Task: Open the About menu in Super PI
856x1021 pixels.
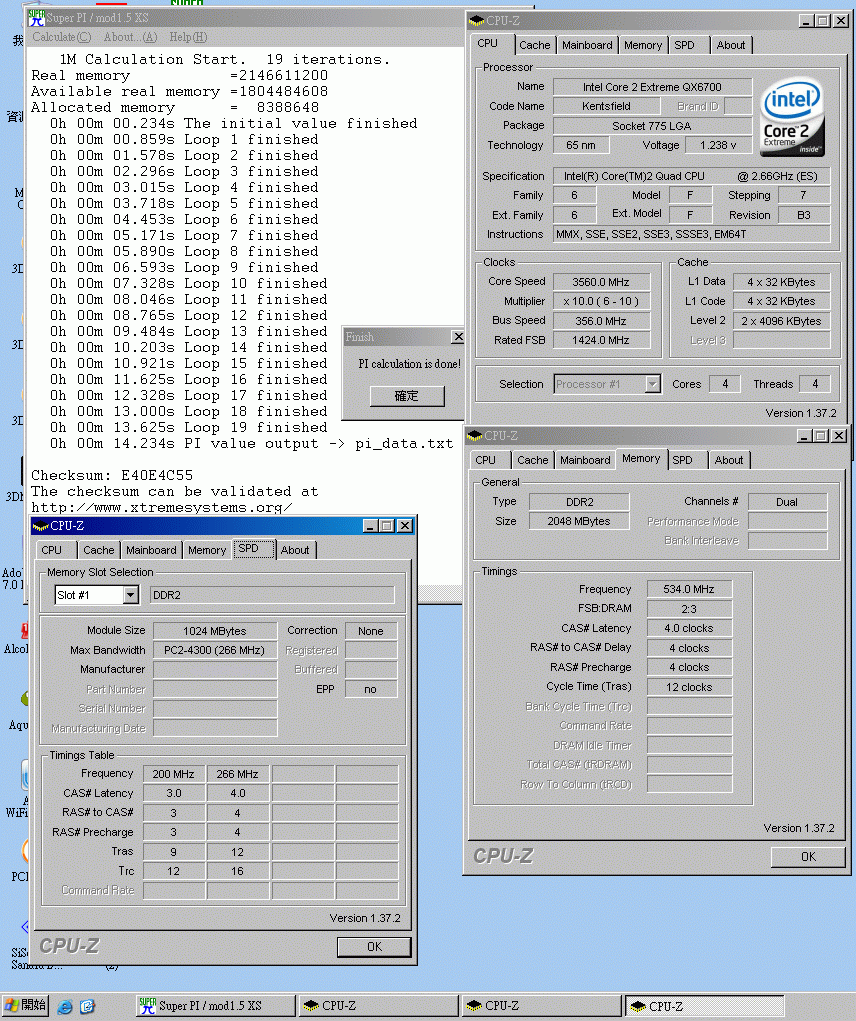Action: 130,37
